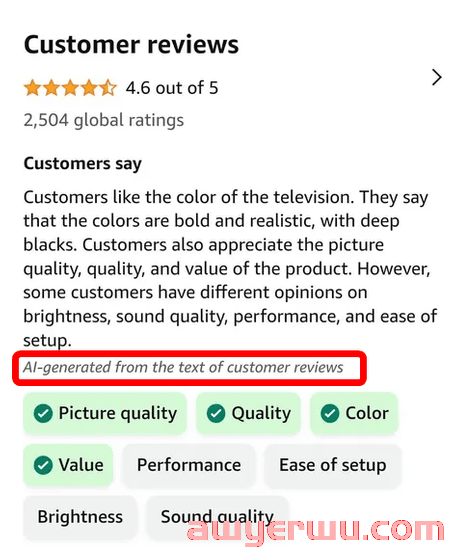Tap the Sound quality chip
This screenshot has height=560, width=463.
217,517
